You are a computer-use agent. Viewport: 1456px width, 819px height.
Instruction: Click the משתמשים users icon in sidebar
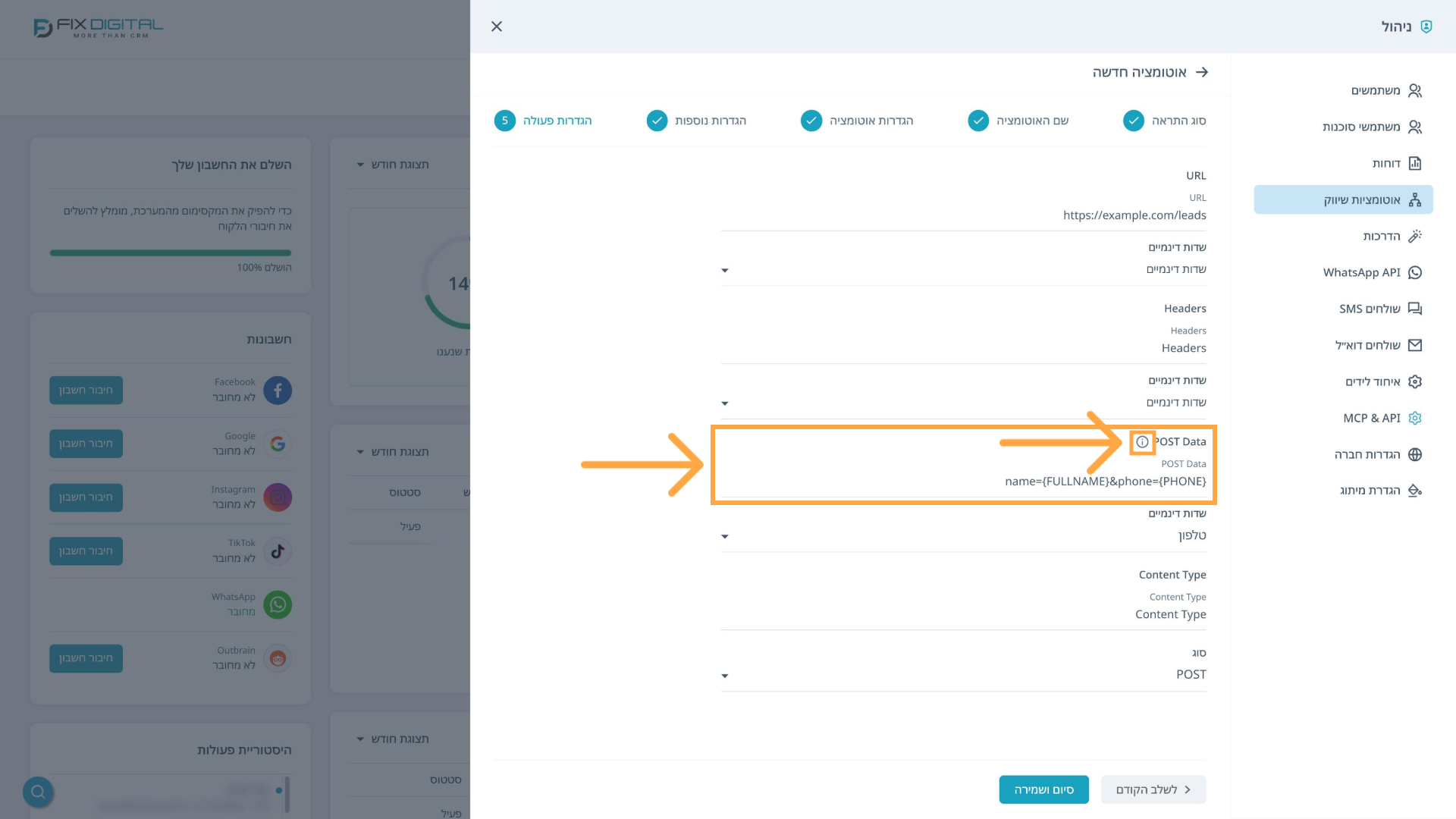(x=1414, y=91)
